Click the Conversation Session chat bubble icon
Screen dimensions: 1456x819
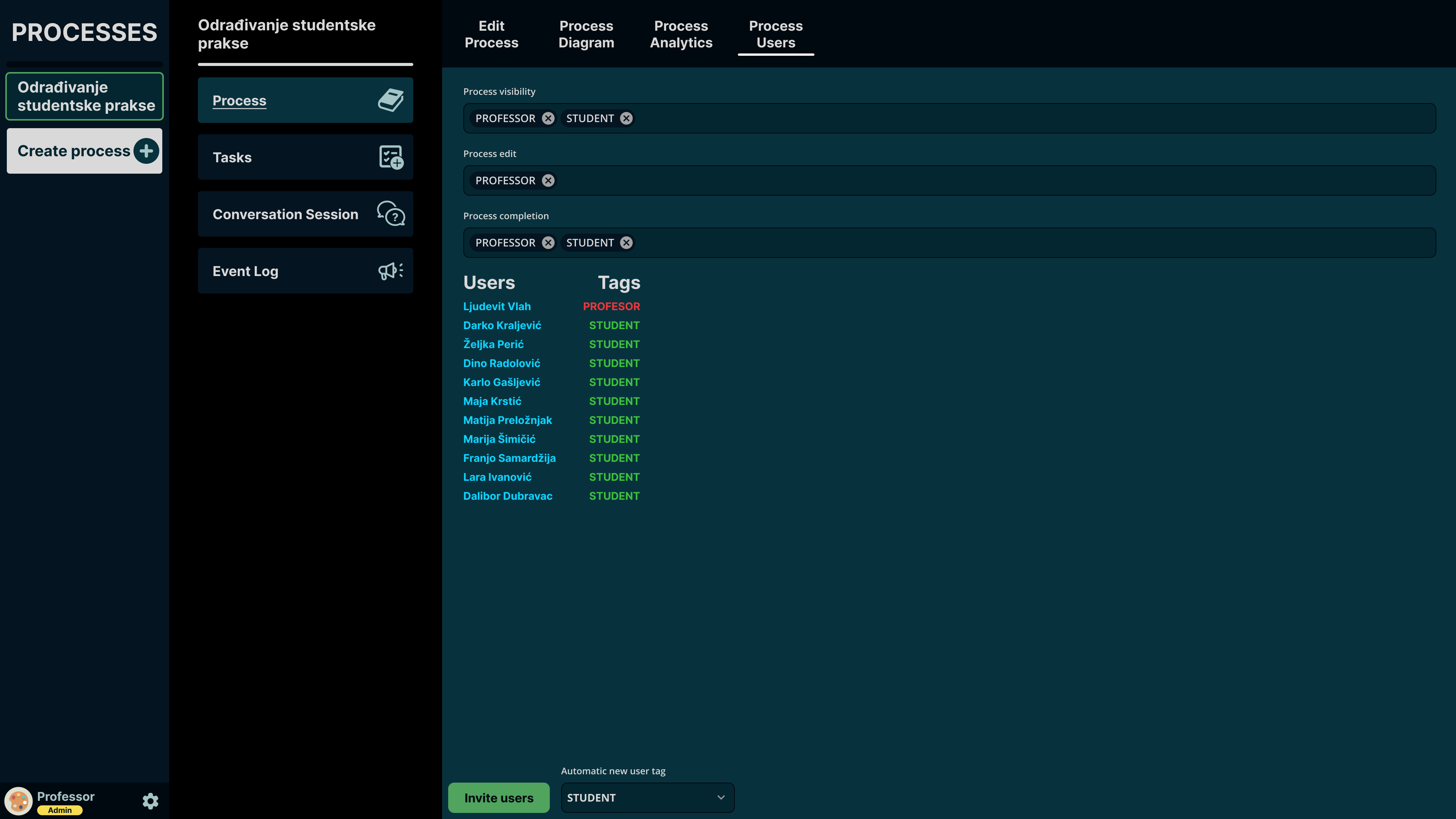click(391, 213)
